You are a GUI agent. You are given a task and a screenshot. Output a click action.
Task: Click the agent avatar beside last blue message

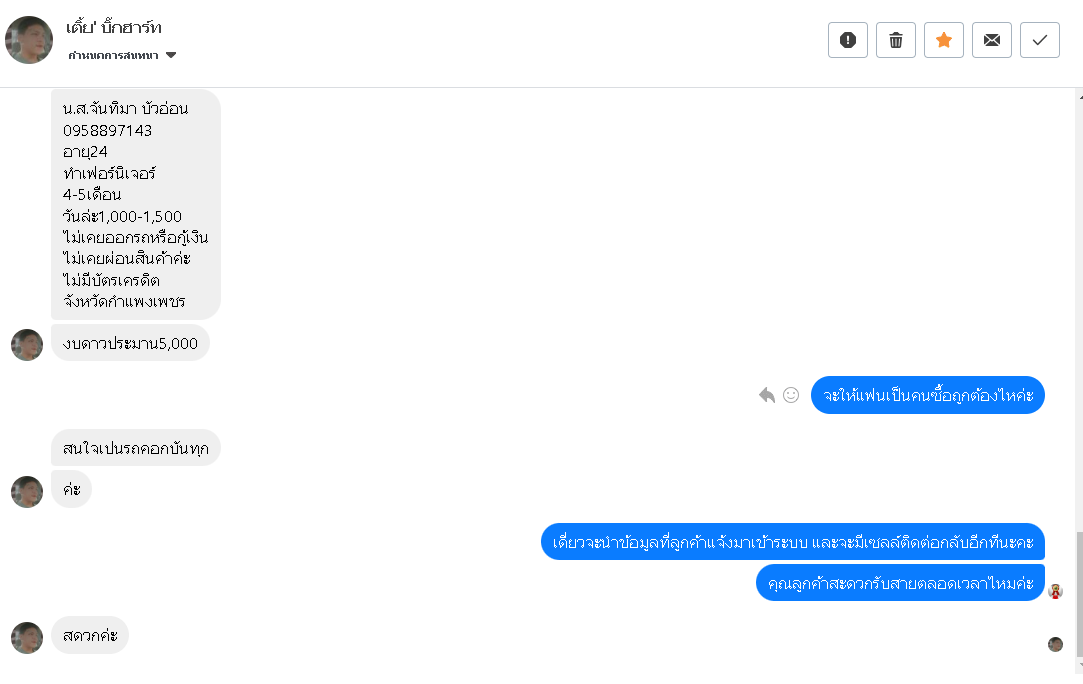click(1055, 591)
